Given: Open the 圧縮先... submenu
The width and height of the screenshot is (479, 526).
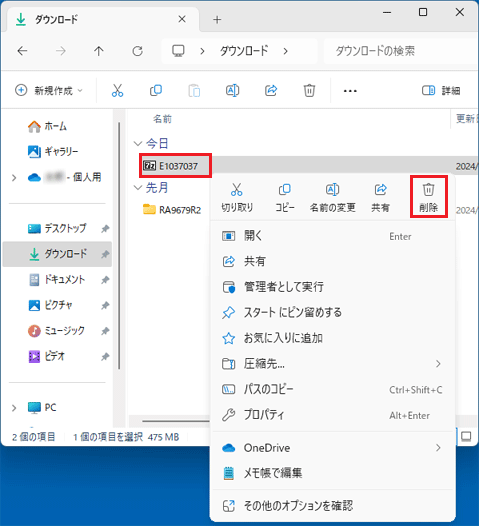Looking at the screenshot, I should pos(332,364).
